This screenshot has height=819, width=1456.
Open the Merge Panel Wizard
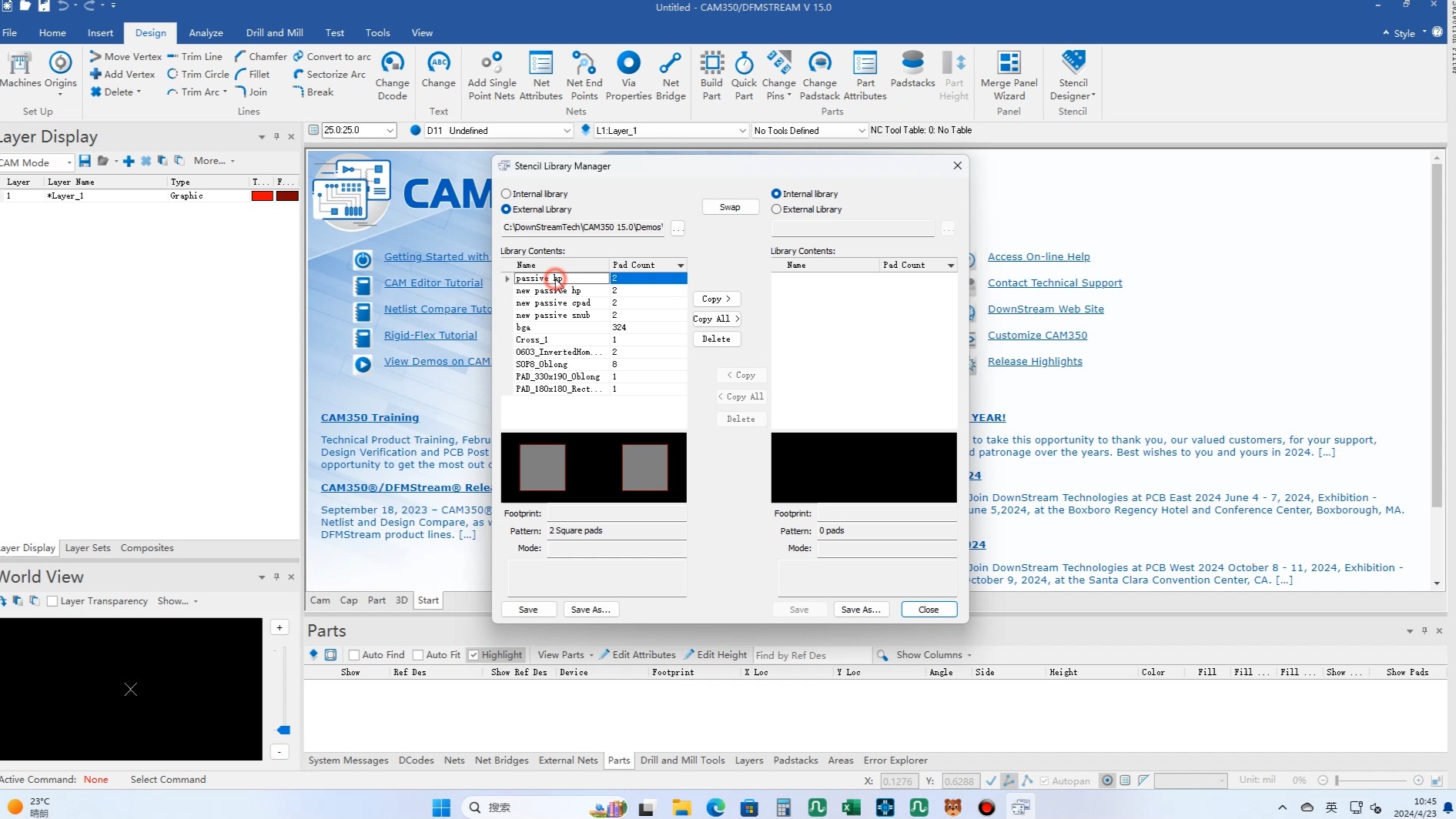click(1008, 74)
